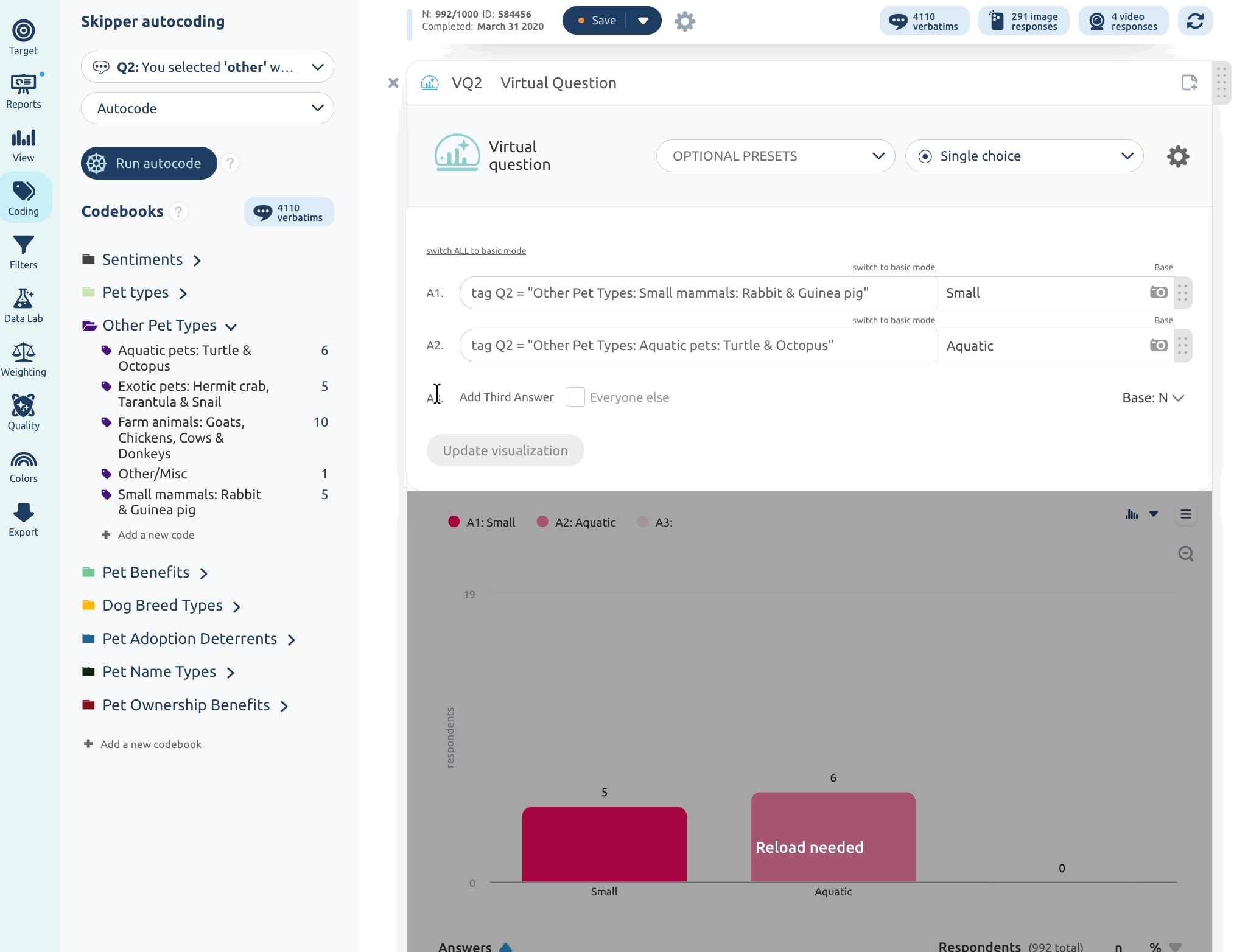Image resolution: width=1248 pixels, height=952 pixels.
Task: Click the camera icon for Aquatic answer
Action: [x=1158, y=346]
